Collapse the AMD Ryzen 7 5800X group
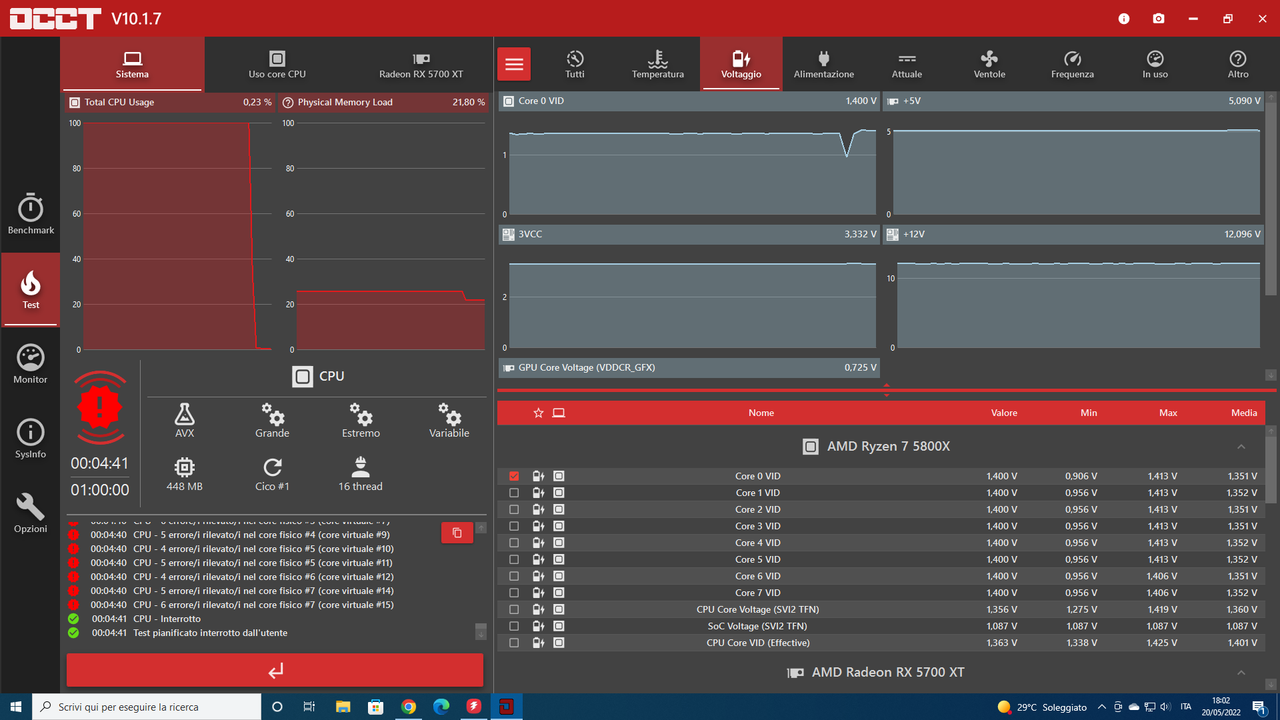1280x720 pixels. pos(1241,447)
